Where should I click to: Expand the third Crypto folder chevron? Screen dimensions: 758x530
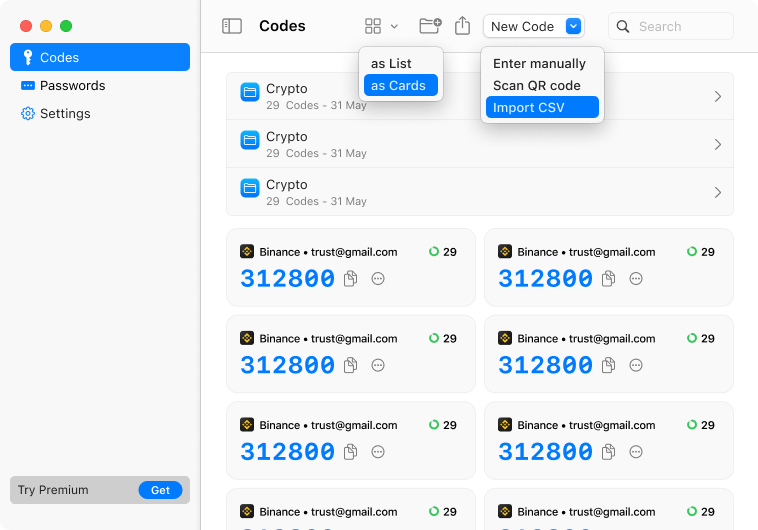pos(717,192)
